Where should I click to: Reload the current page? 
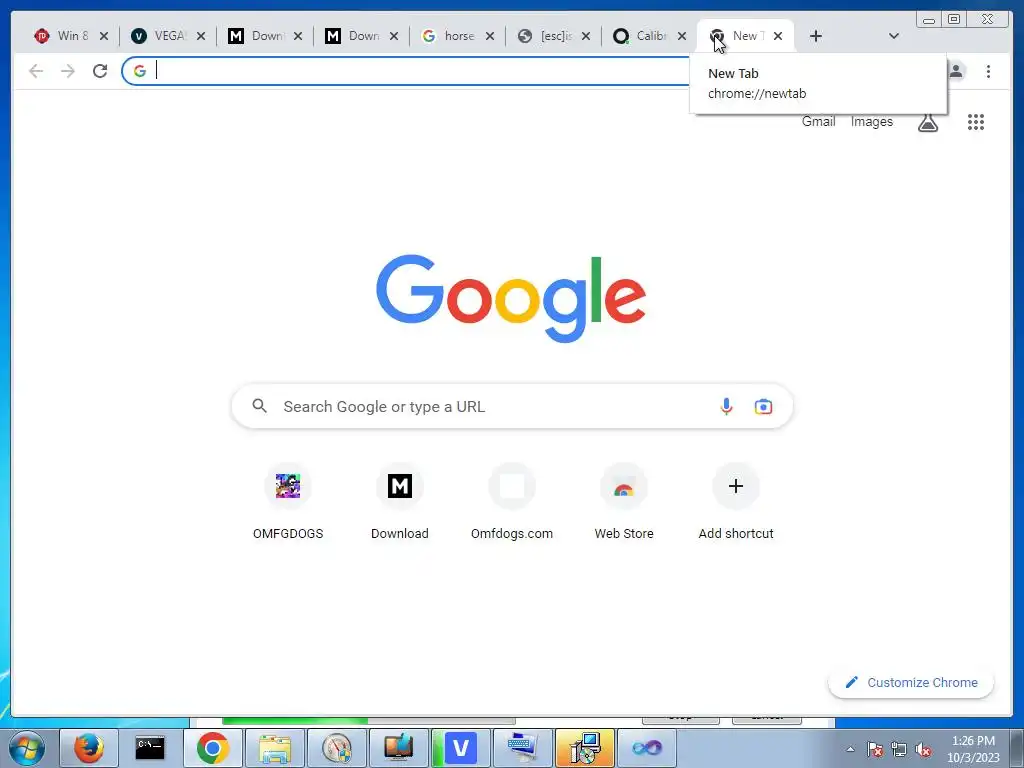[100, 71]
